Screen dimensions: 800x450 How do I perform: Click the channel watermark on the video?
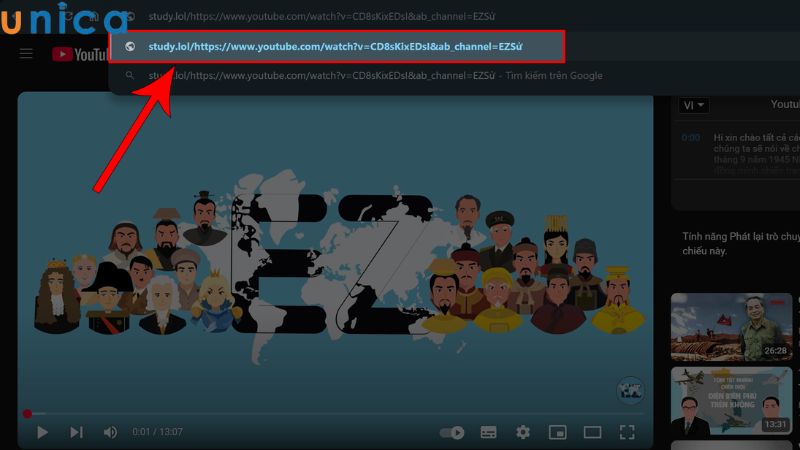pyautogui.click(x=631, y=391)
